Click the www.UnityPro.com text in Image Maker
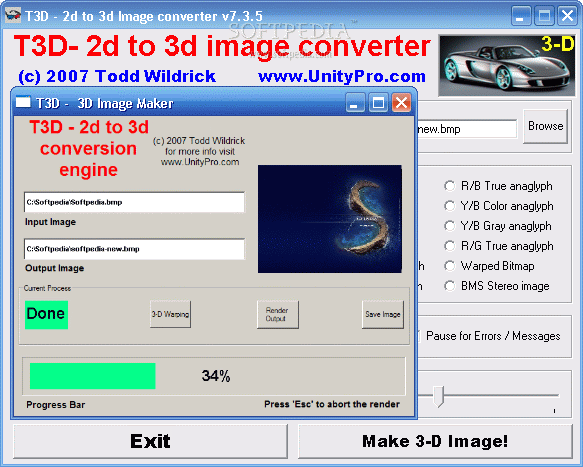This screenshot has height=467, width=583. (200, 162)
